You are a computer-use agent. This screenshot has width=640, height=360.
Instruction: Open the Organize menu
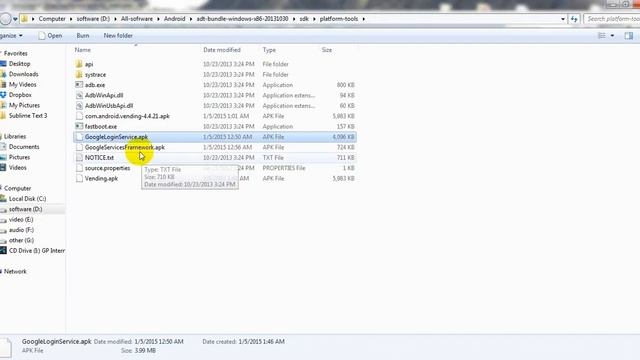point(11,36)
